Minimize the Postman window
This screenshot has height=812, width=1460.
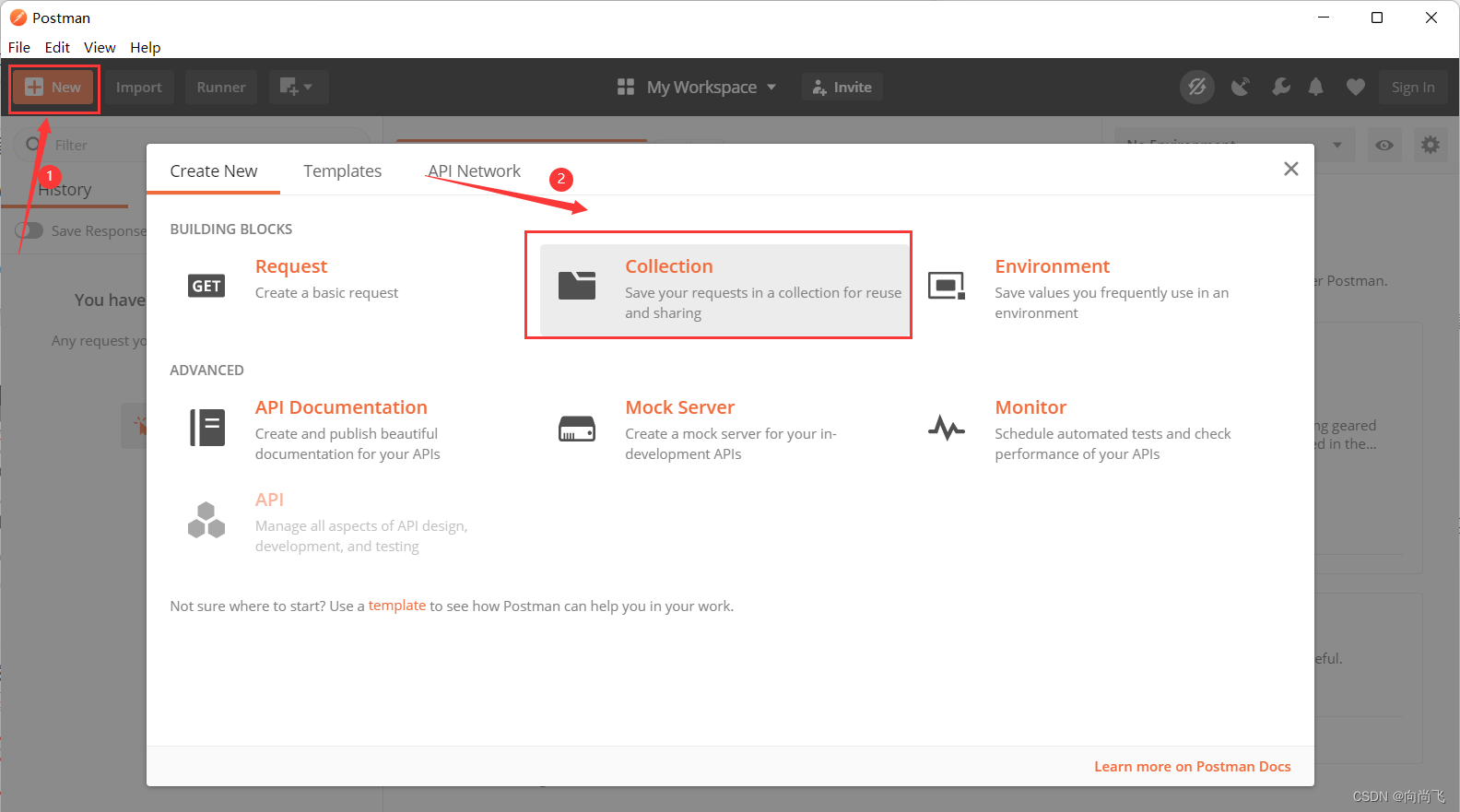pyautogui.click(x=1324, y=18)
